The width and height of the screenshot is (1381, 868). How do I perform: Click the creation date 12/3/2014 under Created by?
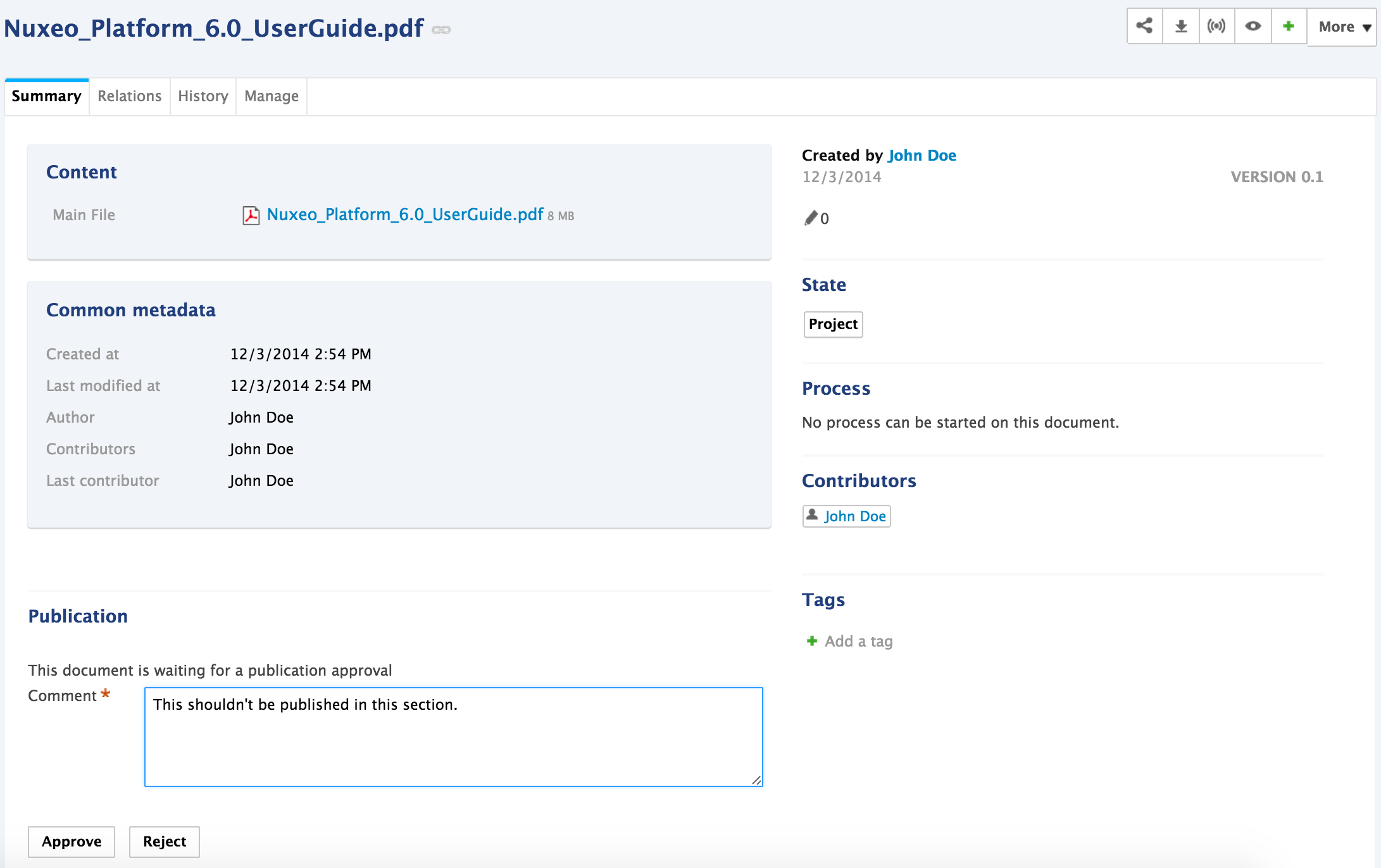[842, 177]
